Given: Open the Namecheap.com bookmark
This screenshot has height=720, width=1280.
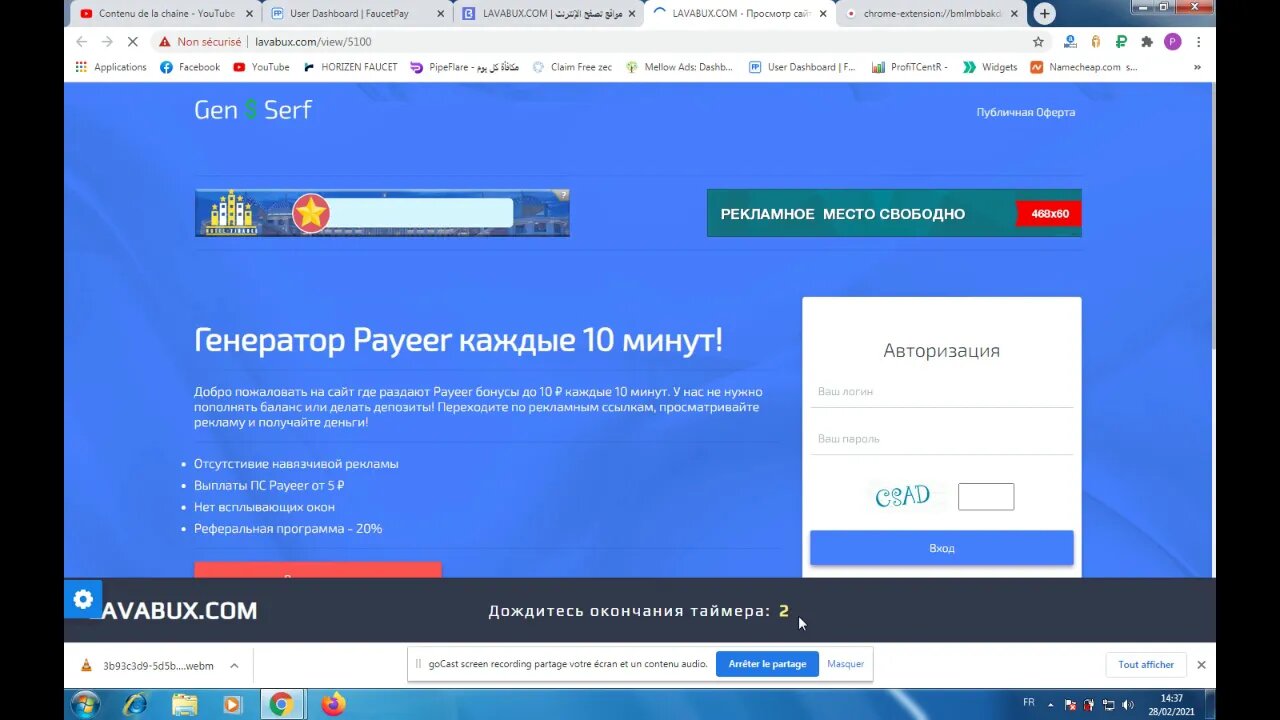Looking at the screenshot, I should point(1084,67).
